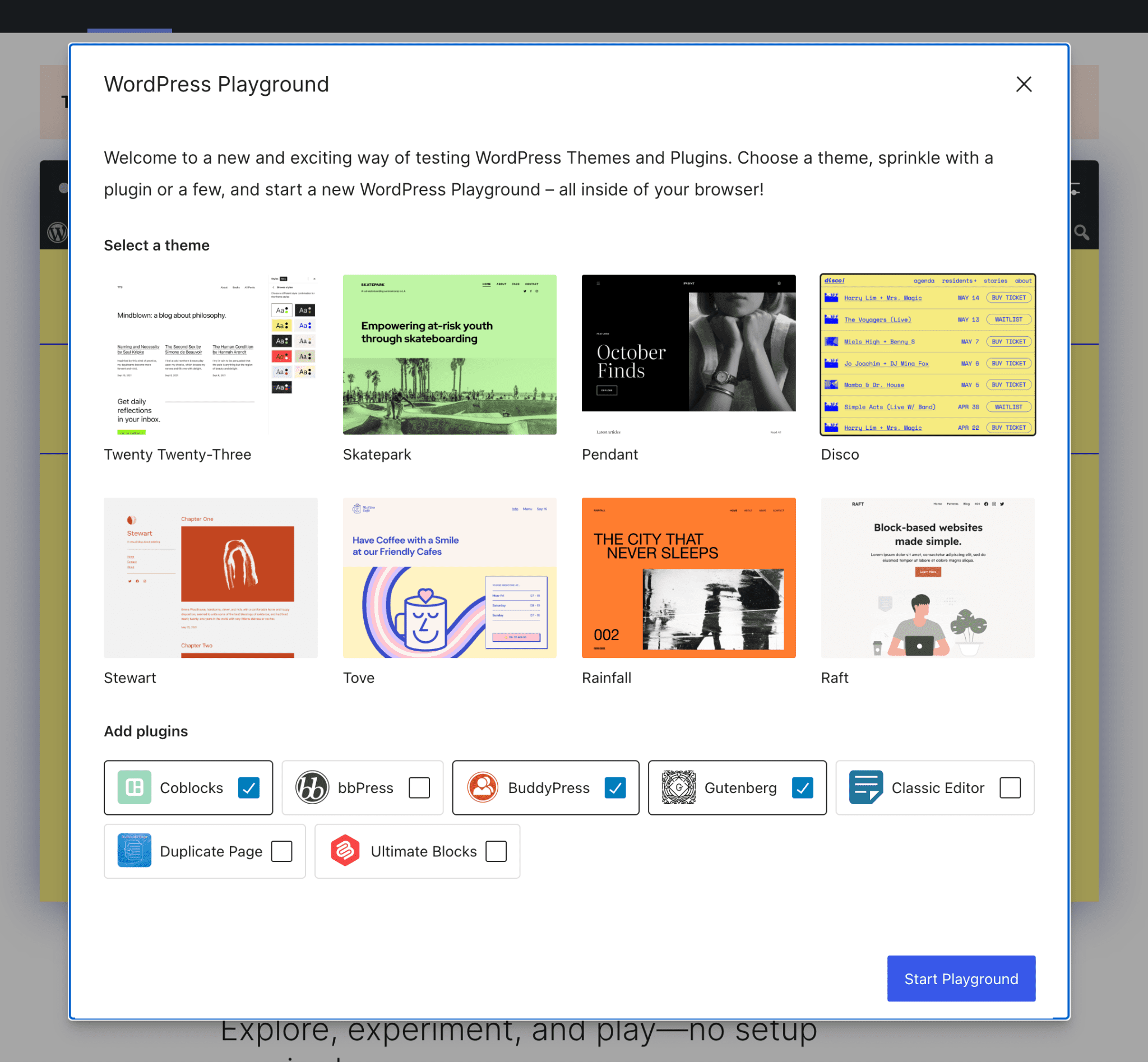This screenshot has width=1148, height=1062.
Task: Disable the Gutenberg plugin checkbox
Action: click(x=800, y=787)
